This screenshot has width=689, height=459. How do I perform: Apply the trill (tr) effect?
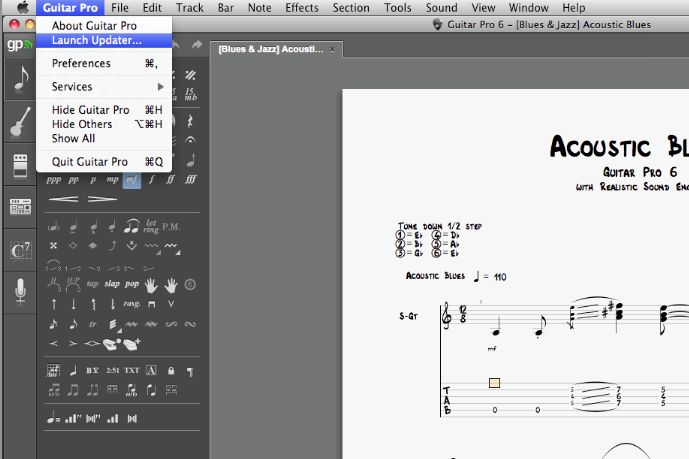coord(93,325)
